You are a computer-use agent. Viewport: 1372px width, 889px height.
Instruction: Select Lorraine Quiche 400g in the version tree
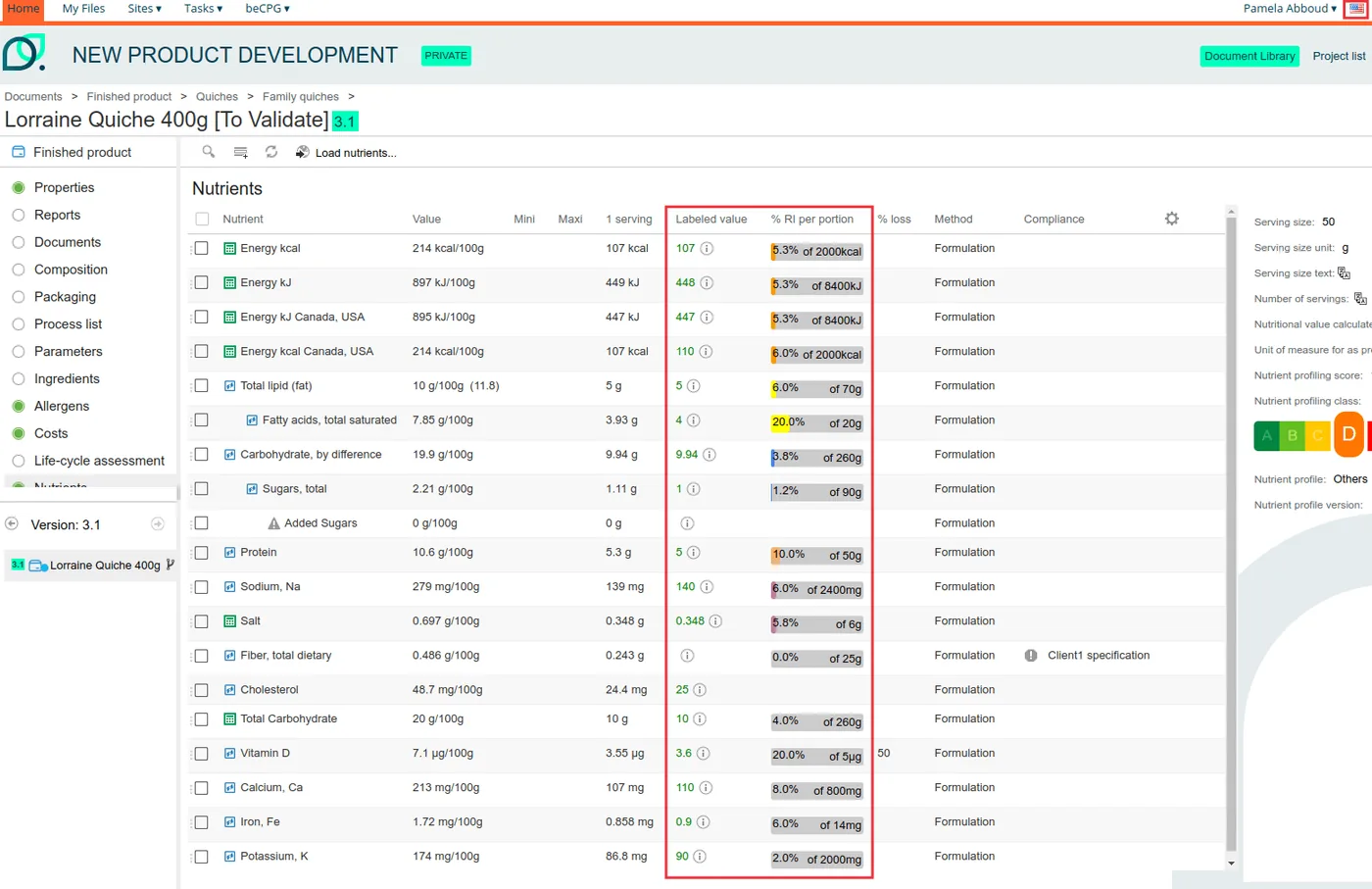coord(105,566)
